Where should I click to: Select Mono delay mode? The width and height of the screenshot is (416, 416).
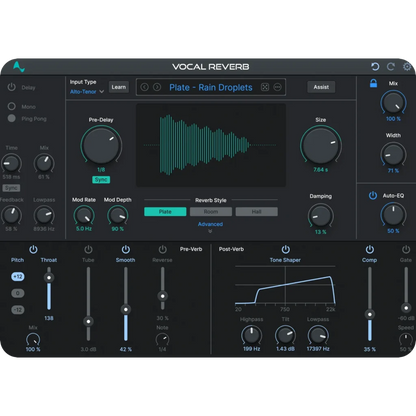[x=12, y=106]
